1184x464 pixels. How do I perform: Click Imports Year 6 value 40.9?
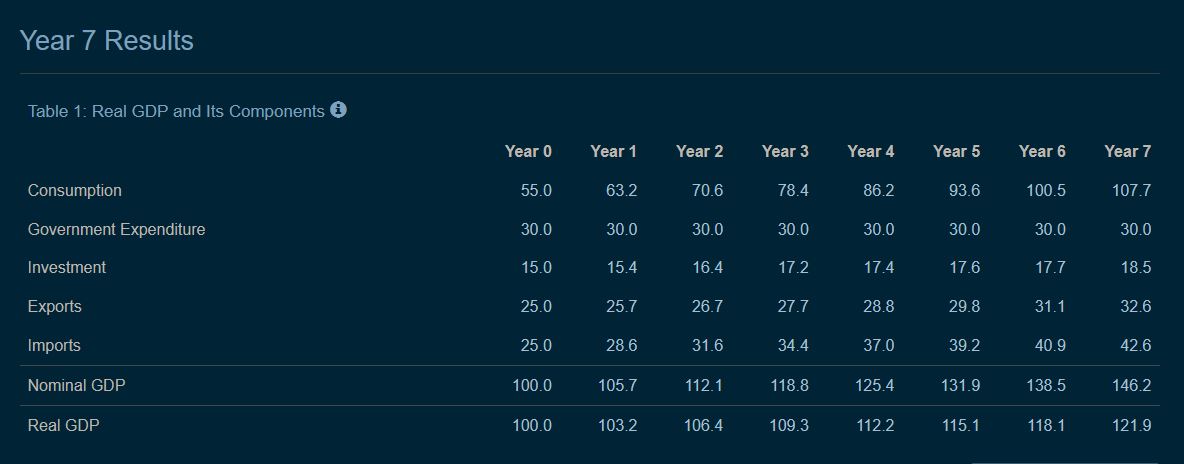tap(1050, 345)
